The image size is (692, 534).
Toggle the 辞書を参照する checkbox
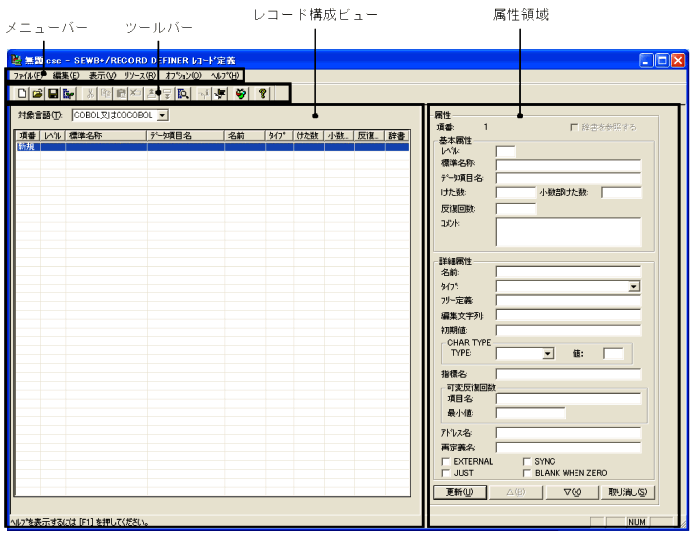tap(574, 127)
